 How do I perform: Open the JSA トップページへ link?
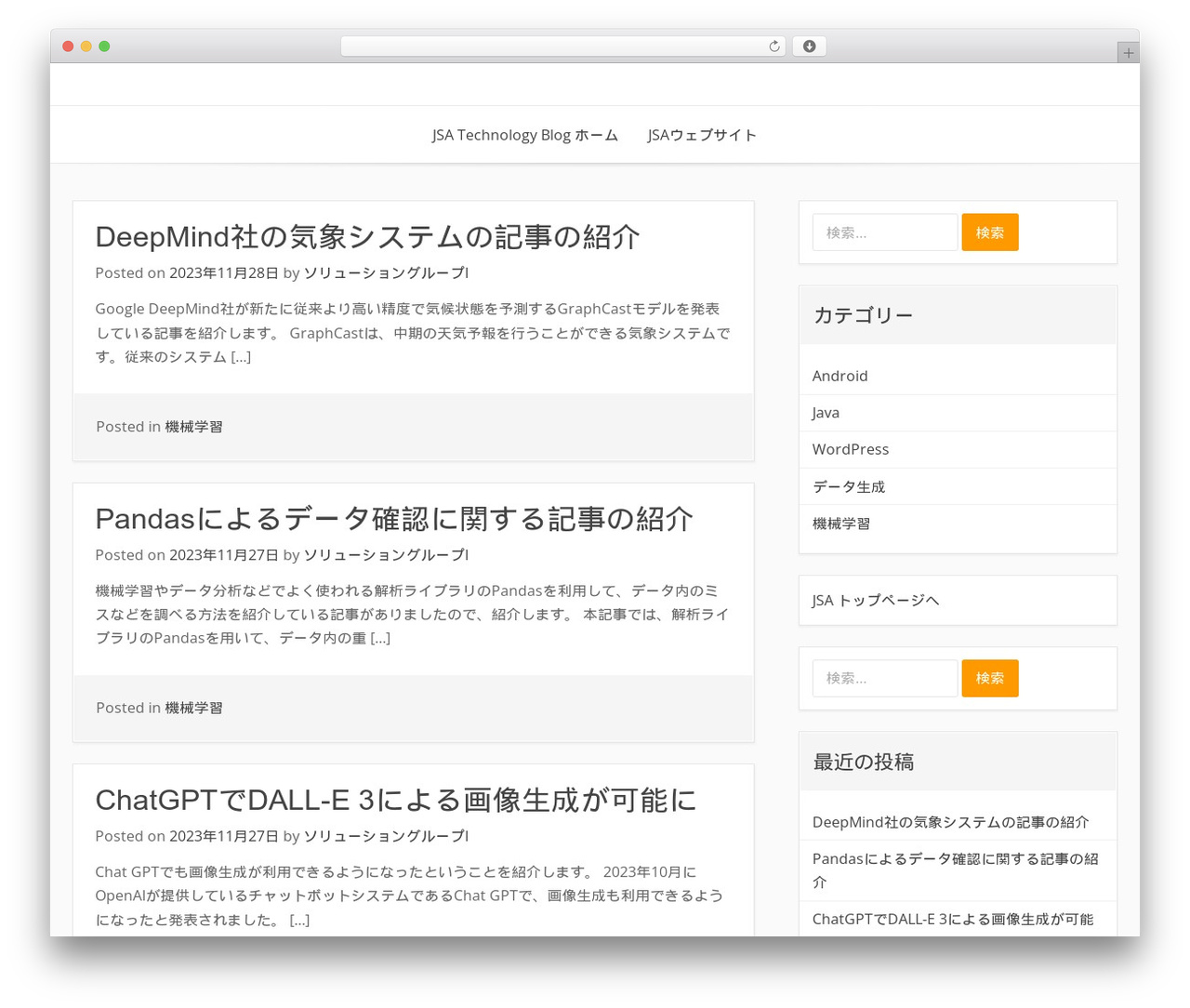coord(875,601)
